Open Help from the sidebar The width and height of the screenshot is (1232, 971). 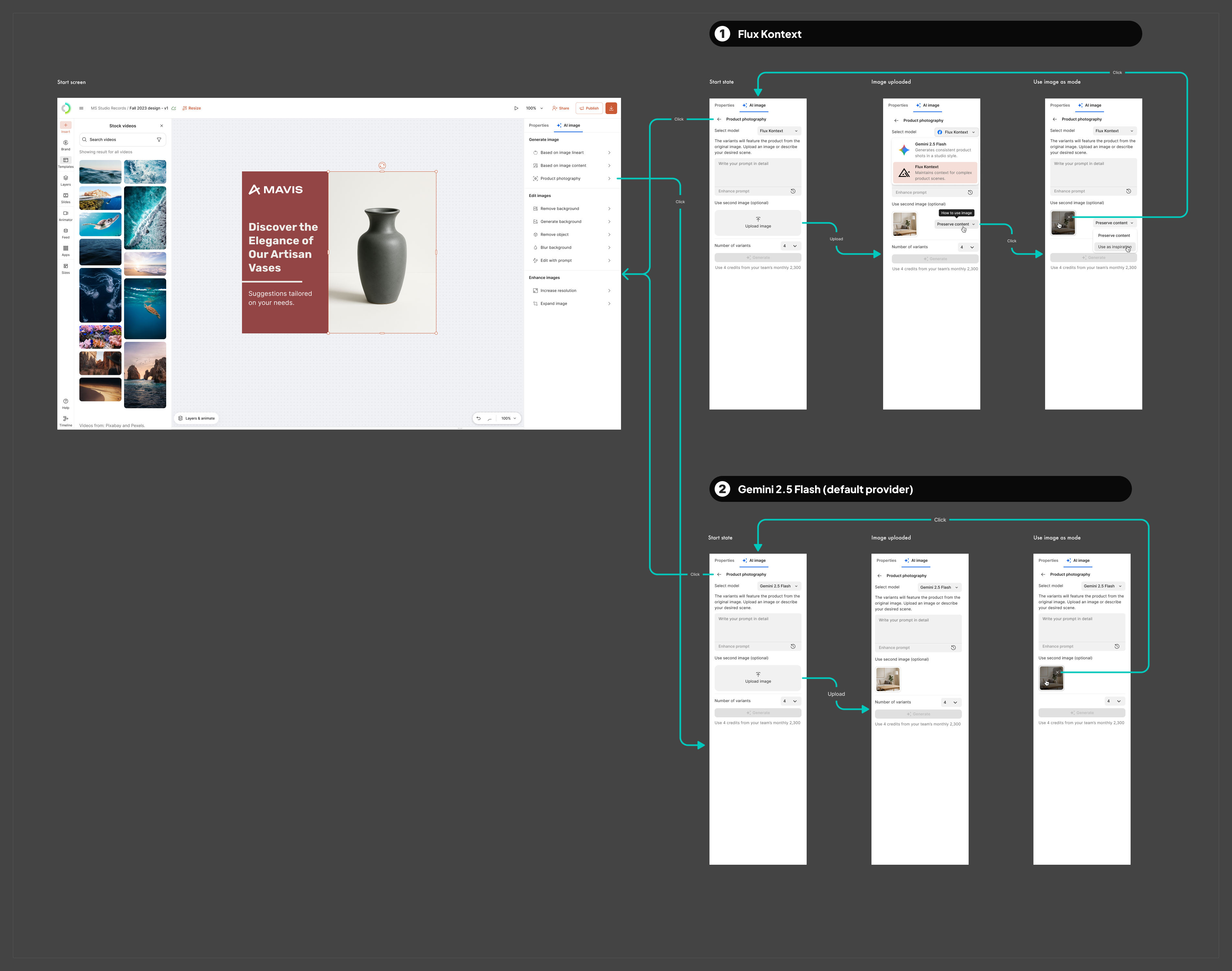66,404
